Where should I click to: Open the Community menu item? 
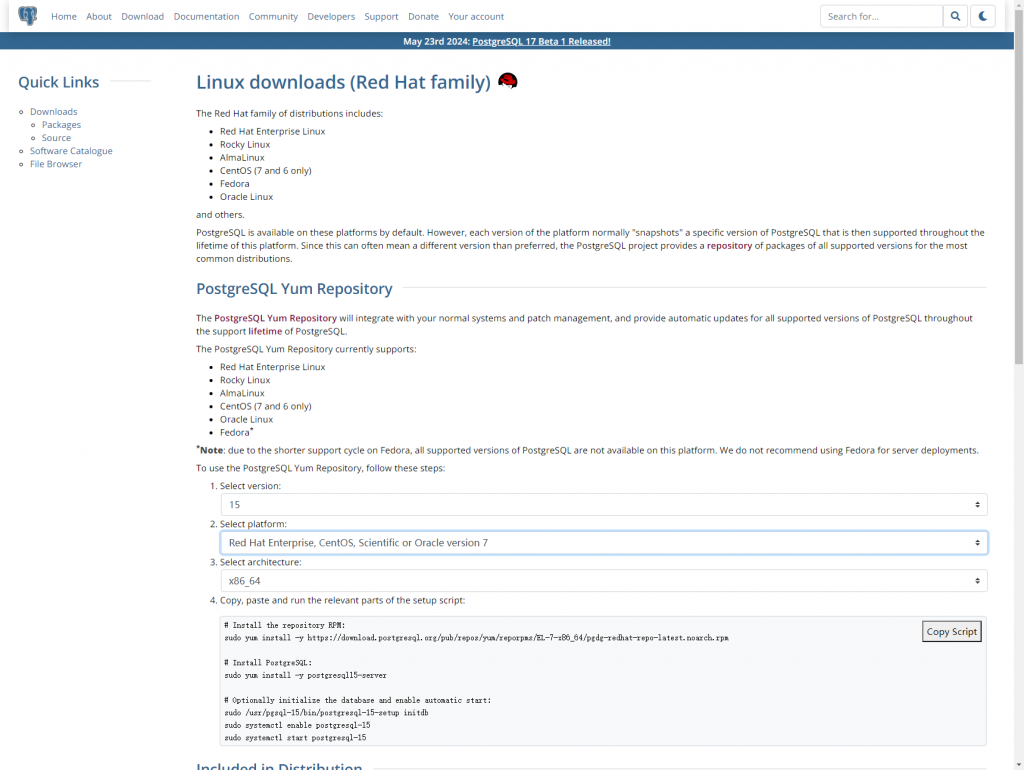click(x=273, y=16)
